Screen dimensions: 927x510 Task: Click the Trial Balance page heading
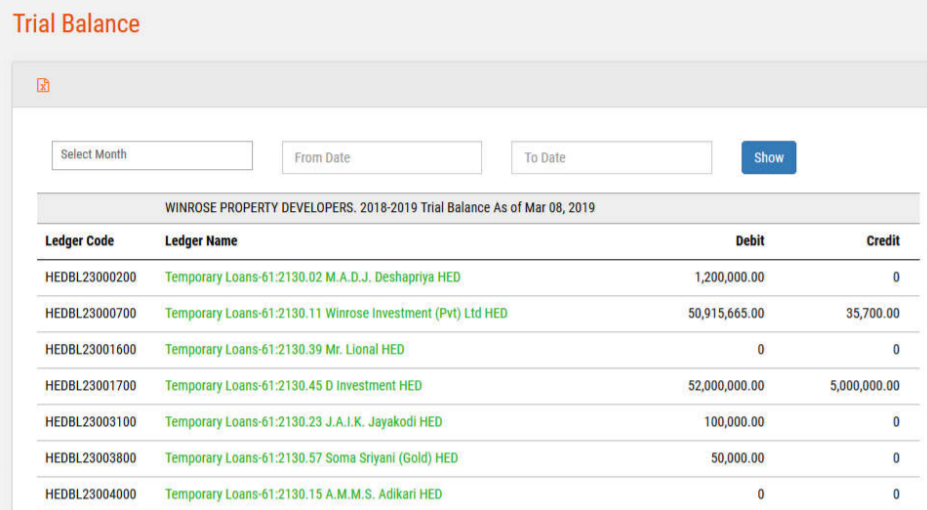76,23
